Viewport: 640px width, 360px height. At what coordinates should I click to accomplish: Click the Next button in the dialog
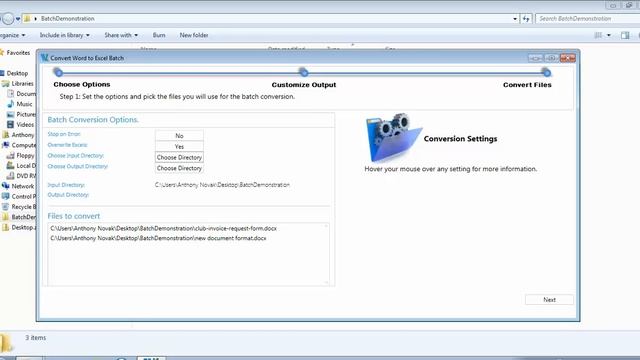point(549,300)
